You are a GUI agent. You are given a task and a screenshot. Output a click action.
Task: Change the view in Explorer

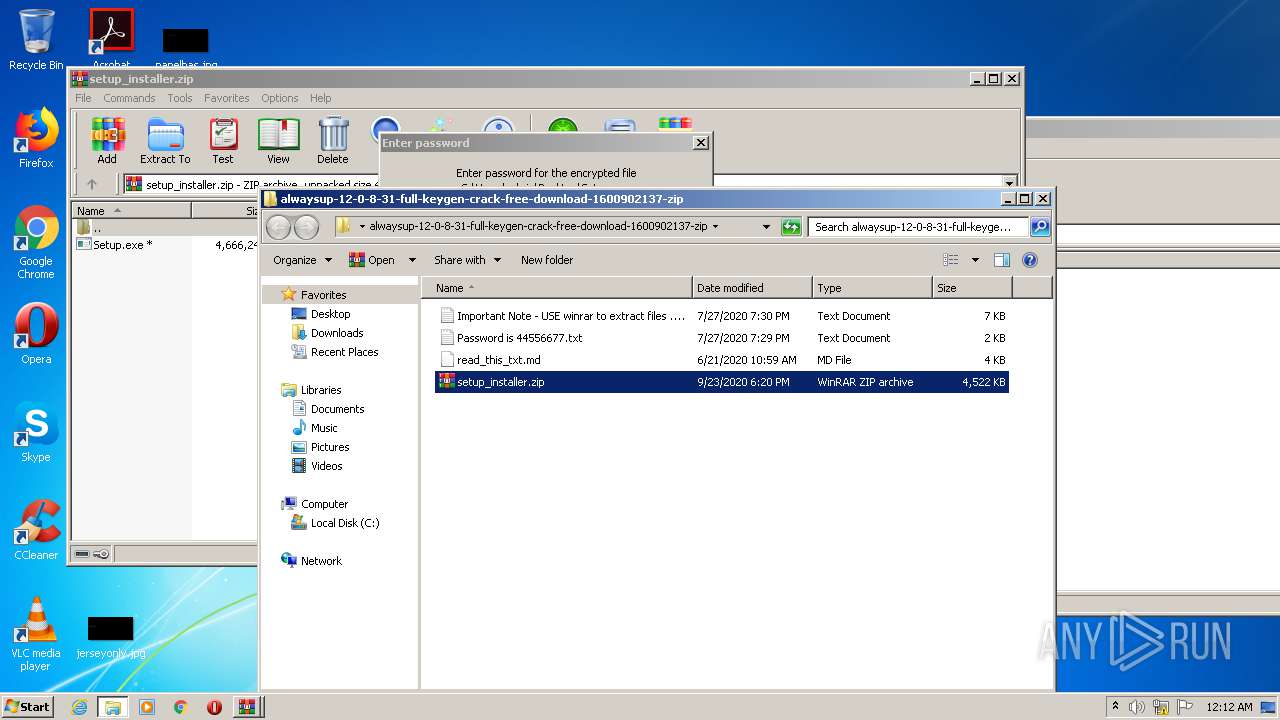pos(951,260)
